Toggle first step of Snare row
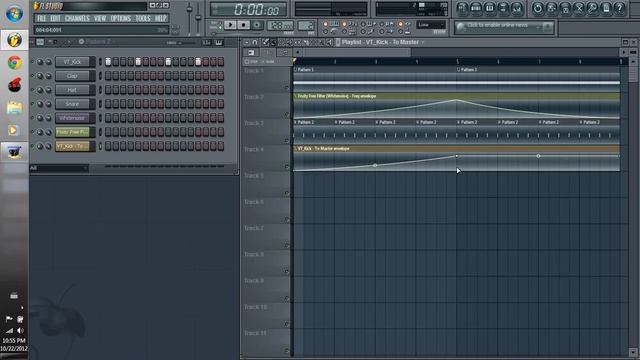The width and height of the screenshot is (640, 360). (108, 104)
